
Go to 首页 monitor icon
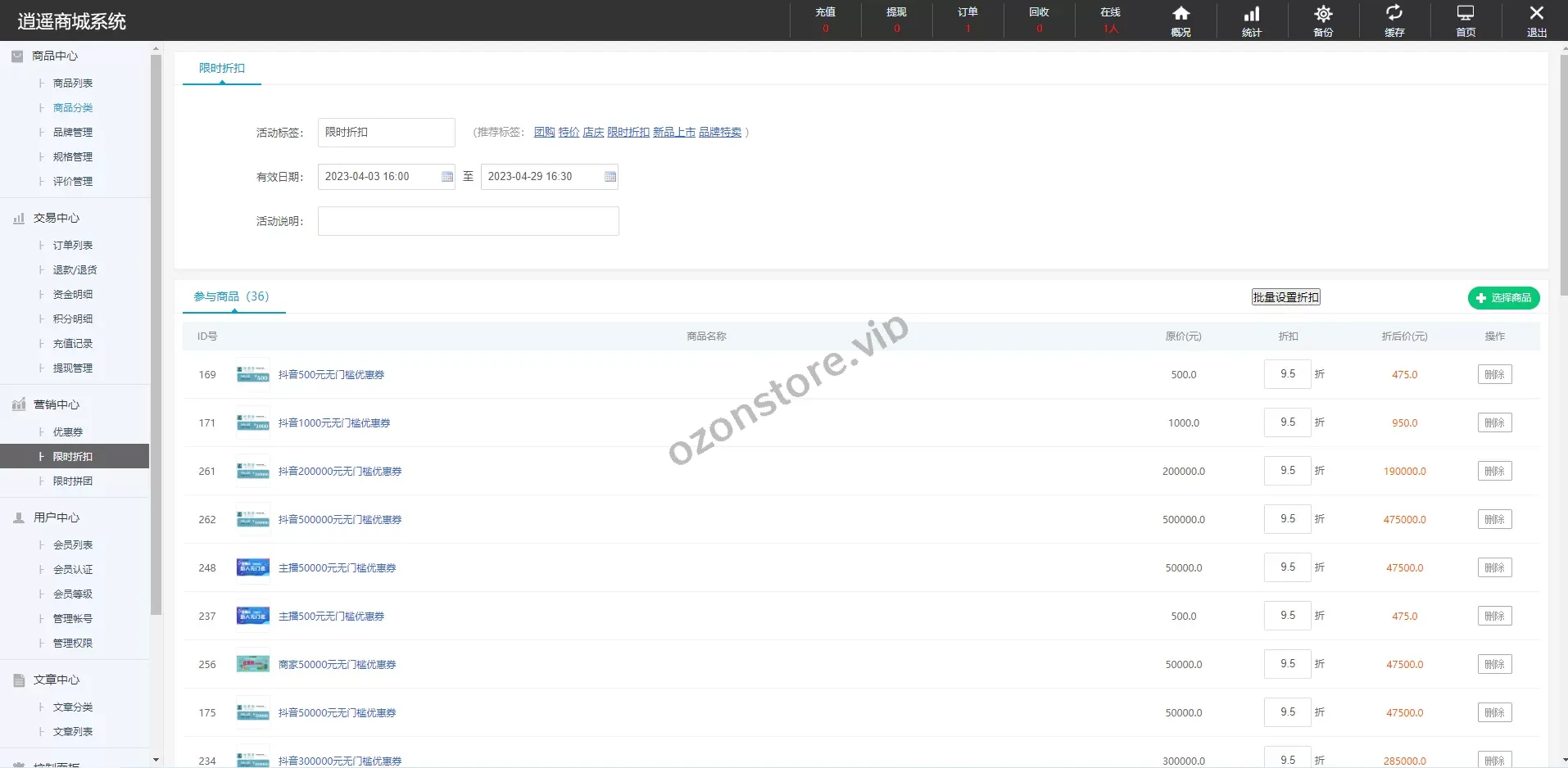pyautogui.click(x=1466, y=20)
